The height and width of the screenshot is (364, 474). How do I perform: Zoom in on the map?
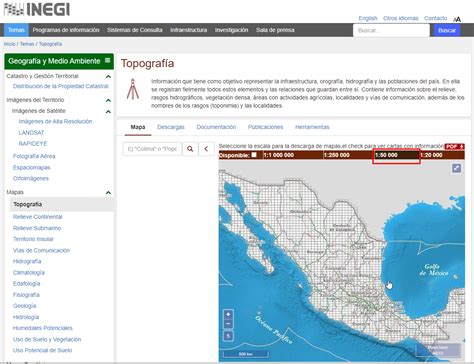(x=228, y=314)
